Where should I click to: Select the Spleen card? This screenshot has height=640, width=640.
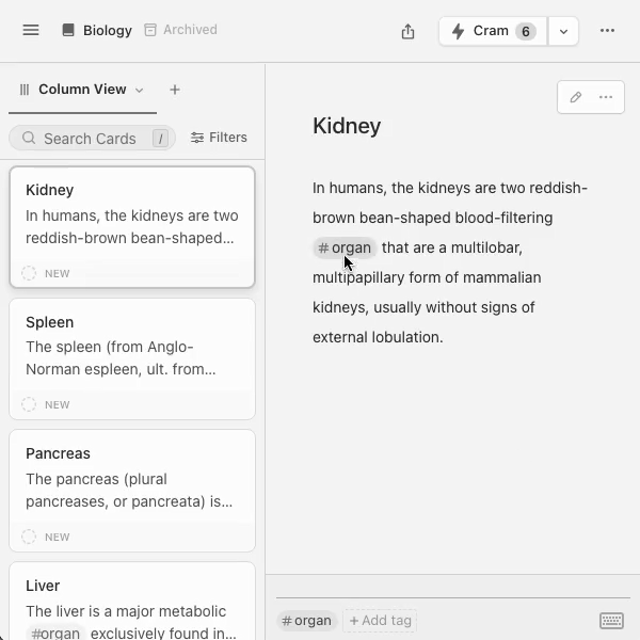pos(132,359)
